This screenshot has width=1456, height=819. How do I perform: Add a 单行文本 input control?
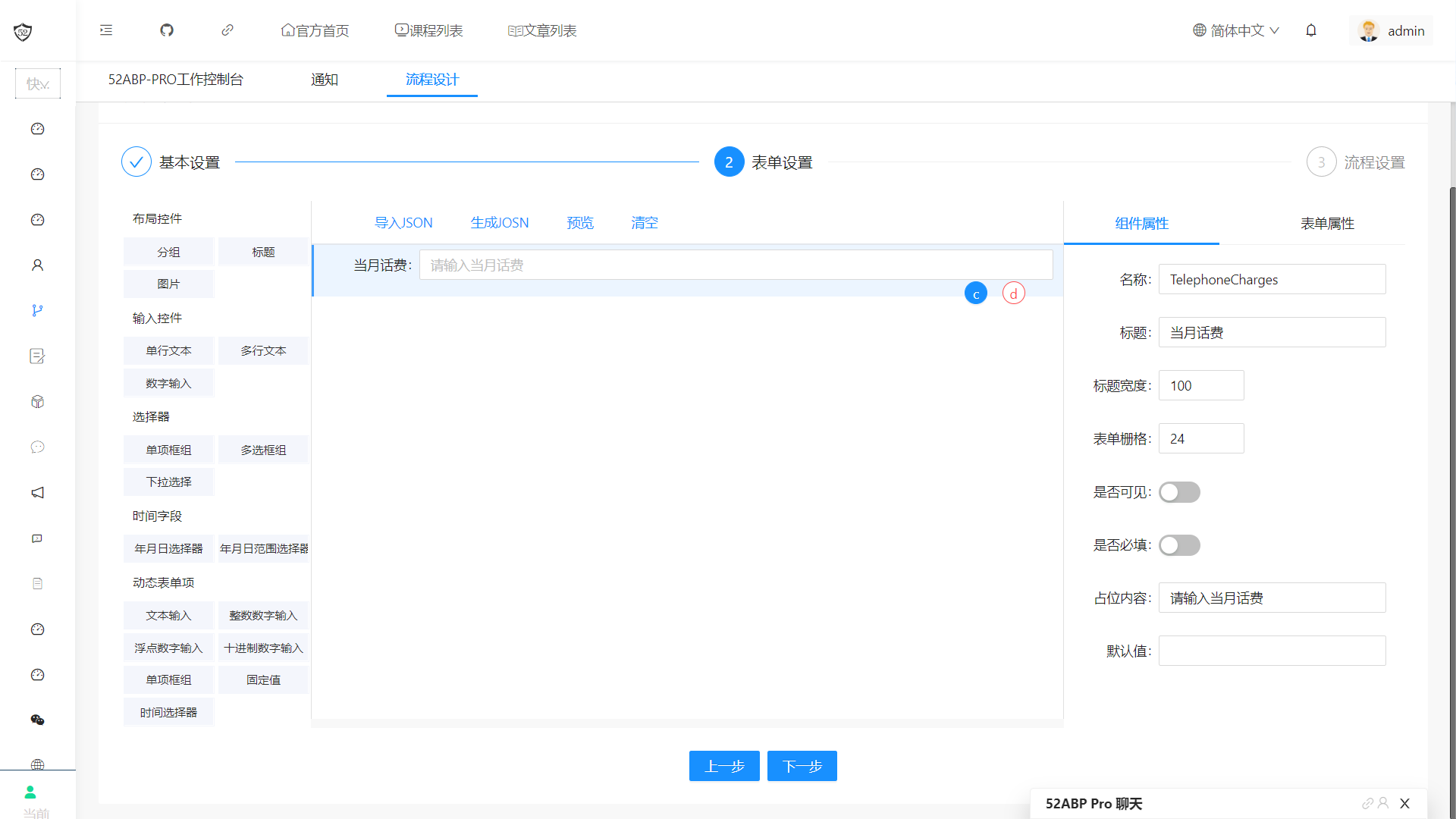[x=168, y=351]
